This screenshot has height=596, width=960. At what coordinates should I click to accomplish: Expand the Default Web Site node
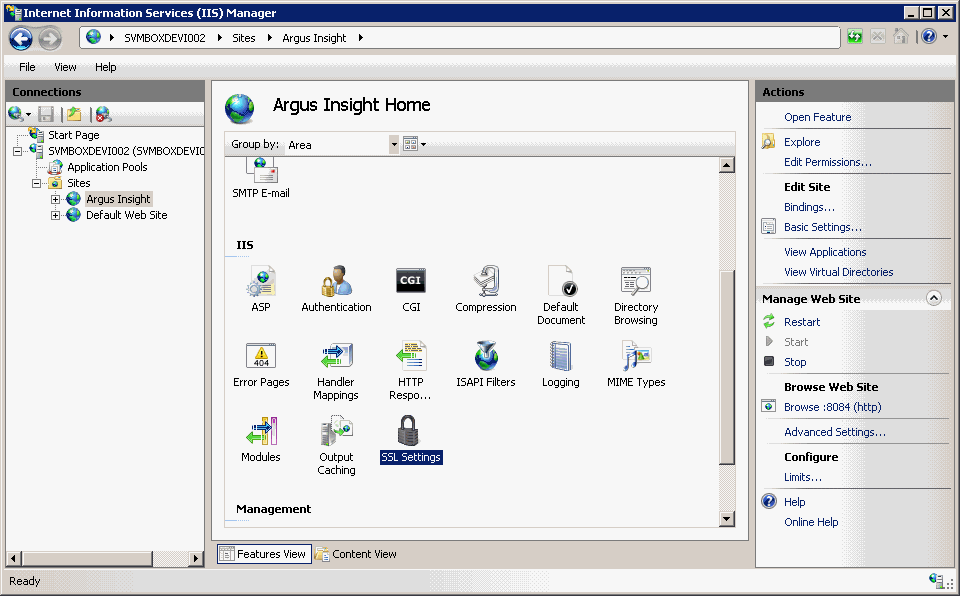pos(55,215)
